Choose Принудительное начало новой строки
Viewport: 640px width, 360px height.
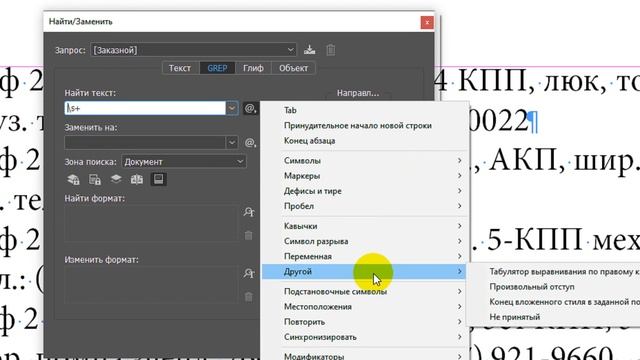pos(365,125)
